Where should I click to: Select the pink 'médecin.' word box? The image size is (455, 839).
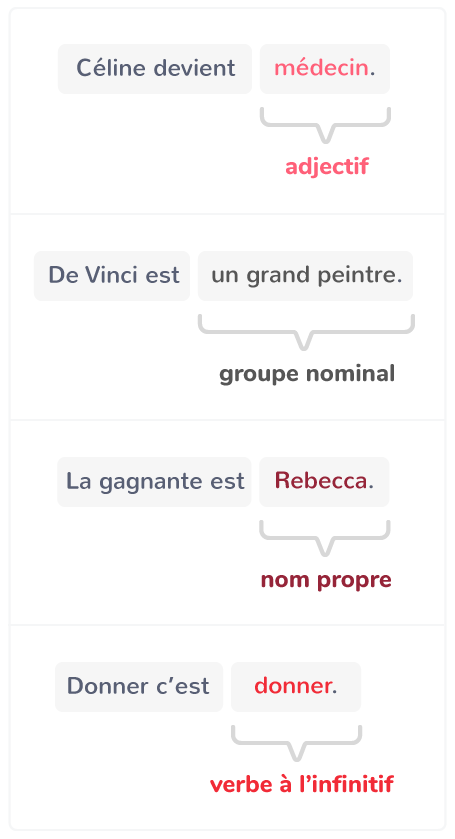tap(325, 69)
